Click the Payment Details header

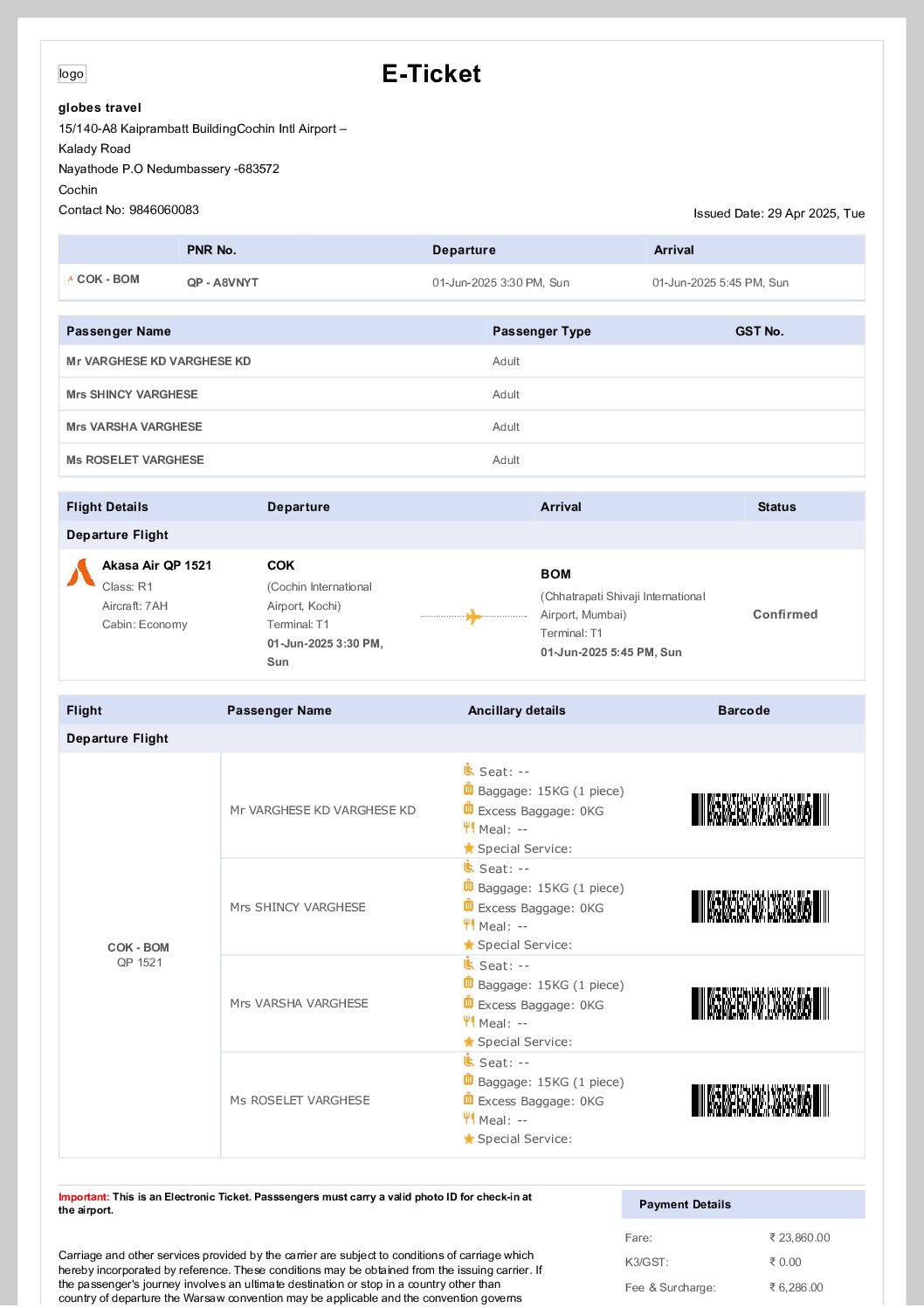(685, 1204)
